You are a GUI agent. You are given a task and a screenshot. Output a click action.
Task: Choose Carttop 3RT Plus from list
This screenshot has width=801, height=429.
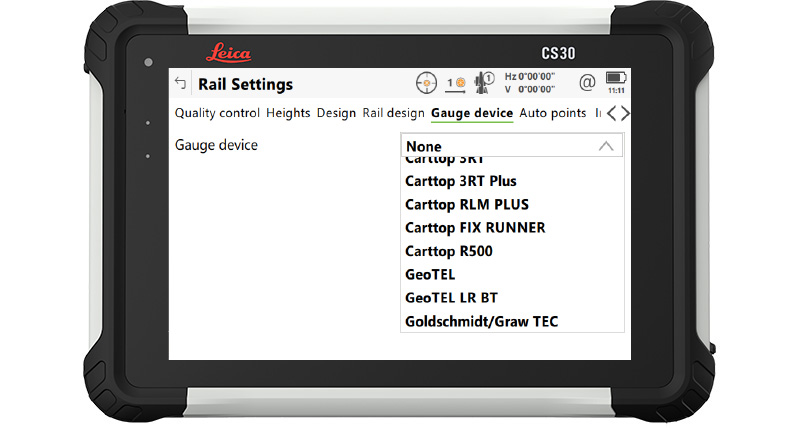tap(460, 181)
